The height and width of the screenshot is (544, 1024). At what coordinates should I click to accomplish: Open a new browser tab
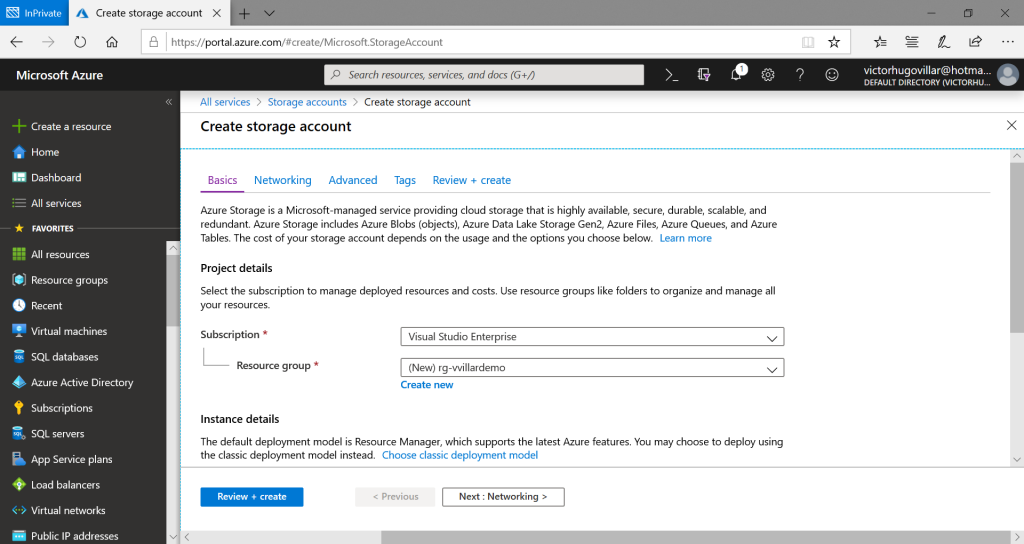[x=244, y=13]
